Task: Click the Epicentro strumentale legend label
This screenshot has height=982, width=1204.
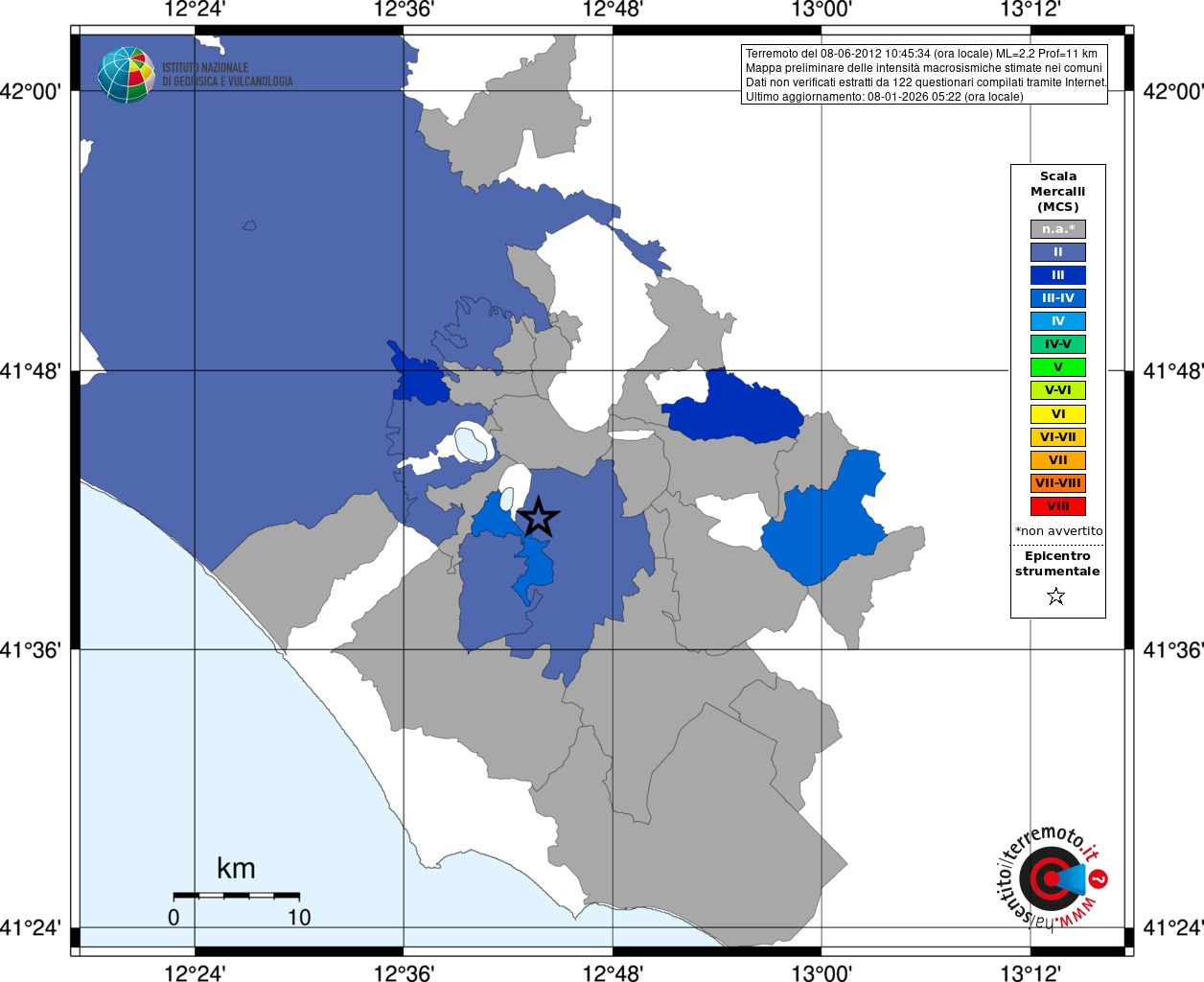Action: pyautogui.click(x=1057, y=564)
